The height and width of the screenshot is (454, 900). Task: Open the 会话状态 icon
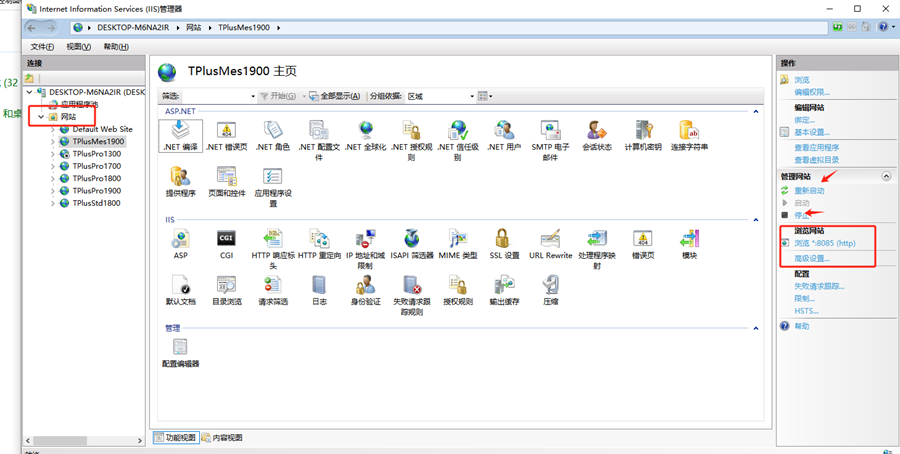click(597, 135)
